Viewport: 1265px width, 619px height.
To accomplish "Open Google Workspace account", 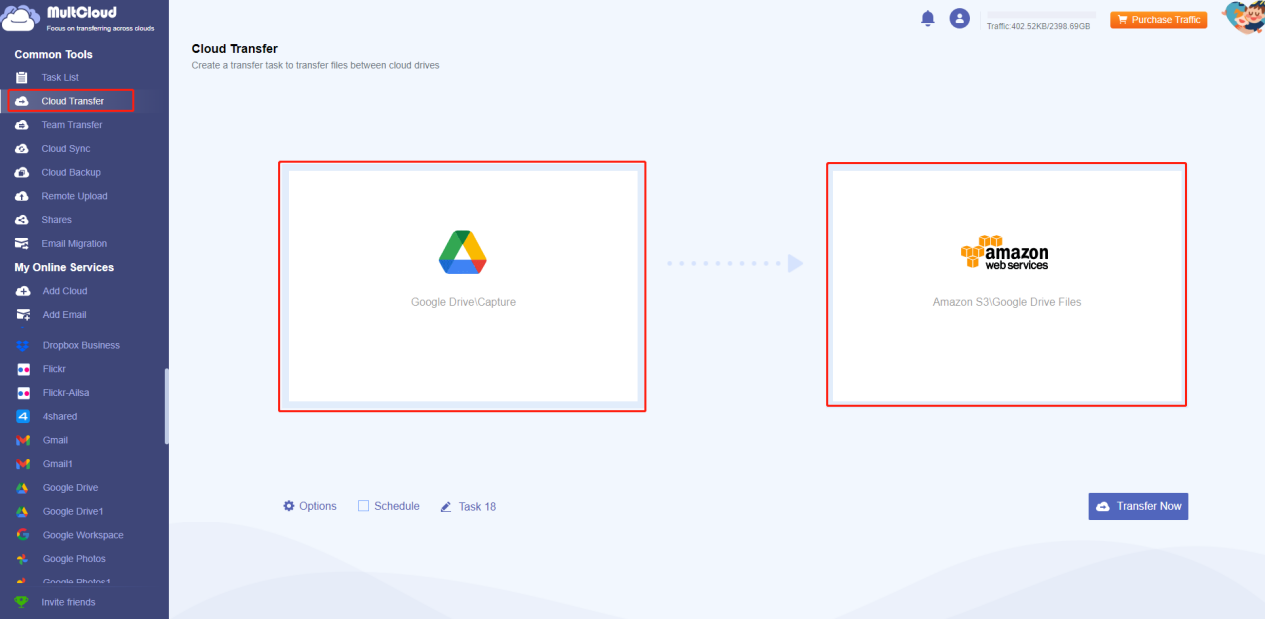I will (83, 535).
